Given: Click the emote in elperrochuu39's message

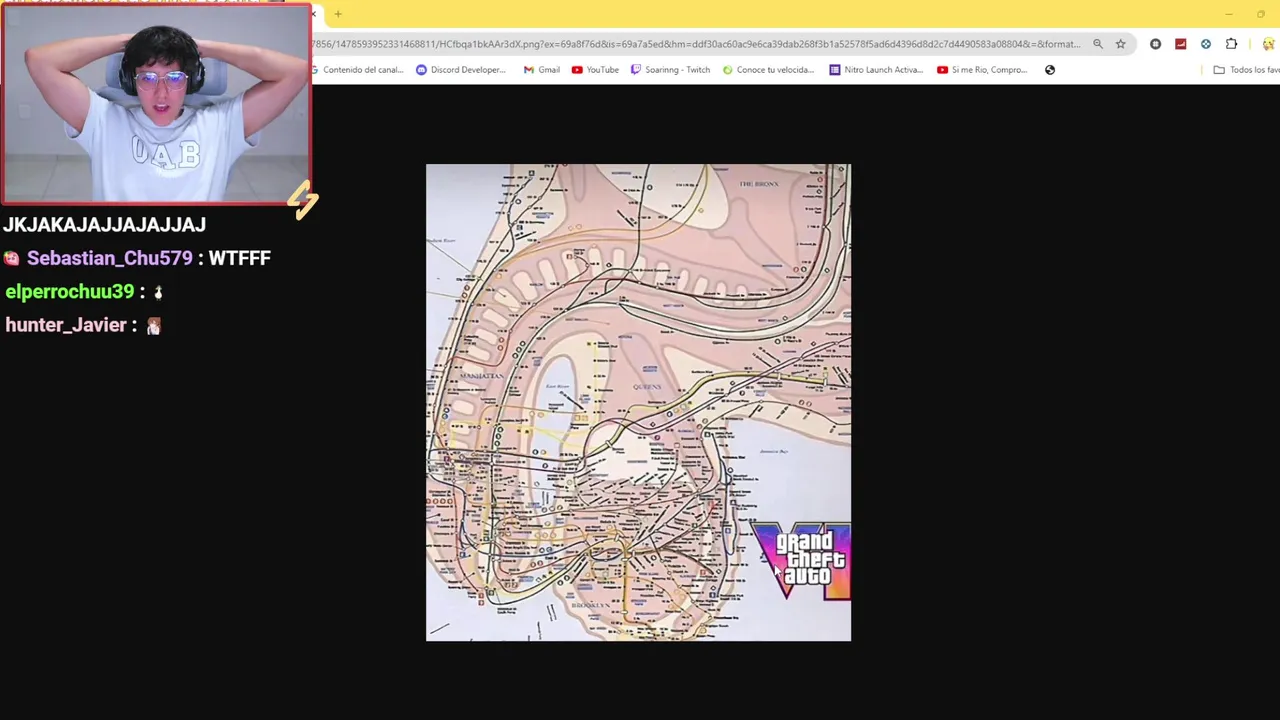Looking at the screenshot, I should point(158,293).
